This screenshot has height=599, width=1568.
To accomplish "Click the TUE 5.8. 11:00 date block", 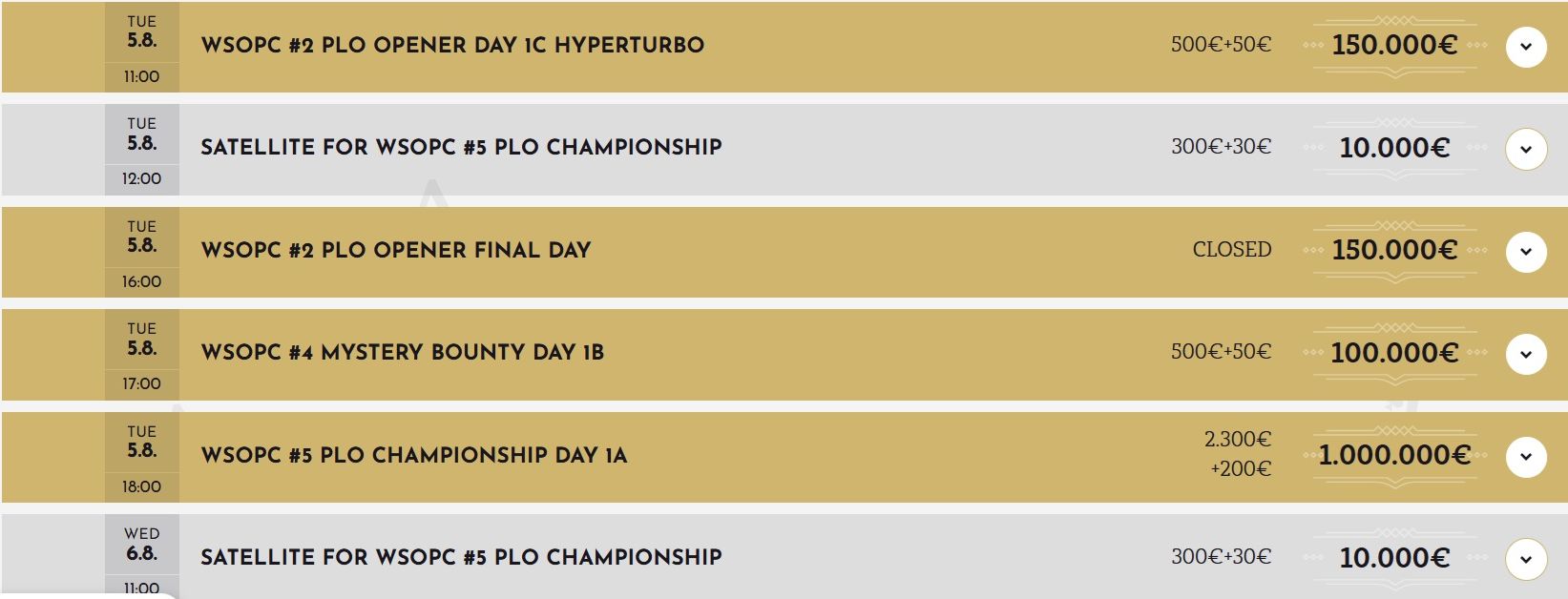I will tap(142, 47).
